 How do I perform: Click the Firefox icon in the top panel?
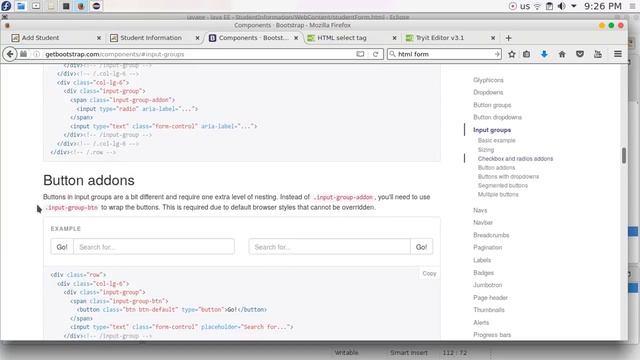pyautogui.click(x=81, y=6)
